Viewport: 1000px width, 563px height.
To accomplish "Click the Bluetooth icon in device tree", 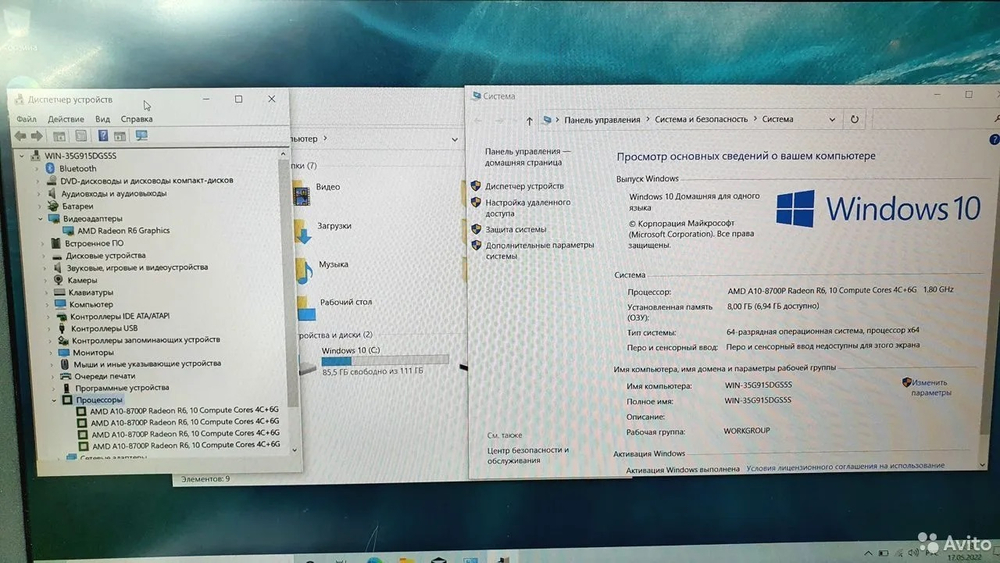I will click(x=50, y=168).
